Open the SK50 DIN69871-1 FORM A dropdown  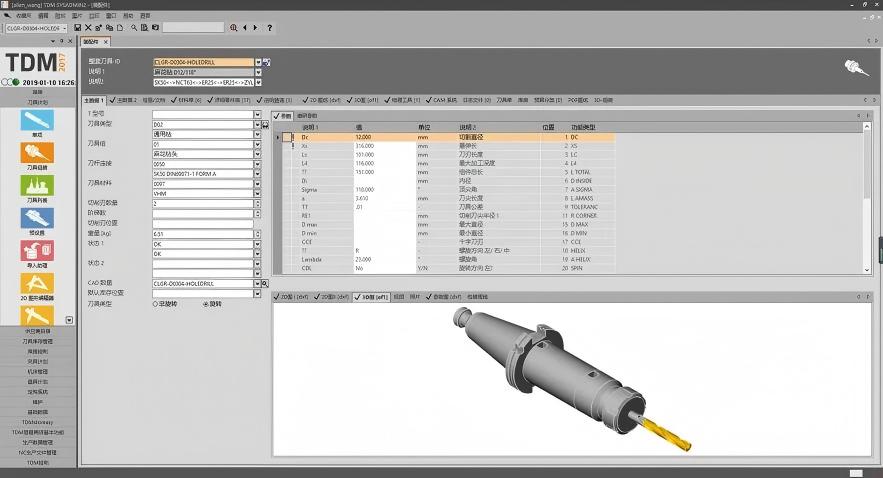257,174
